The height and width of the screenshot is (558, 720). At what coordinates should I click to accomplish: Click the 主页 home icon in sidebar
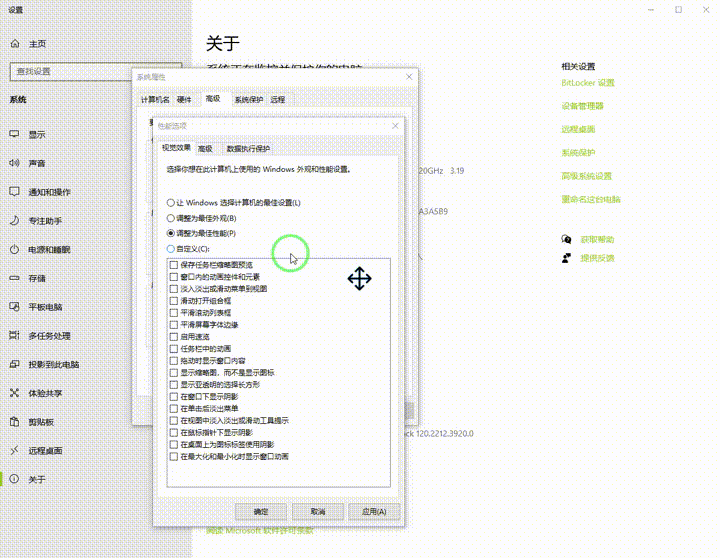click(15, 44)
